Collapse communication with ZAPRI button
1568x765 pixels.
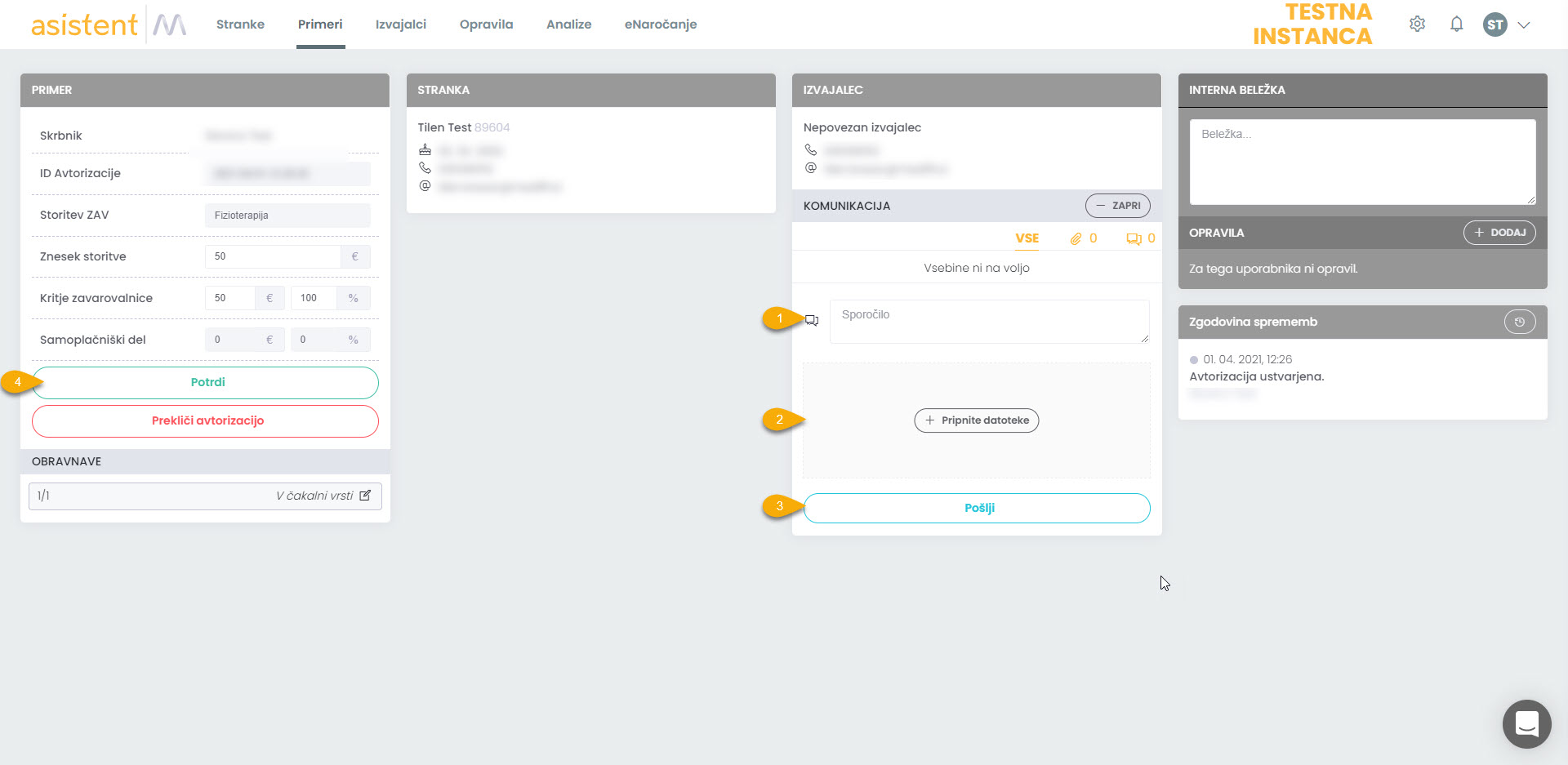[x=1117, y=206]
